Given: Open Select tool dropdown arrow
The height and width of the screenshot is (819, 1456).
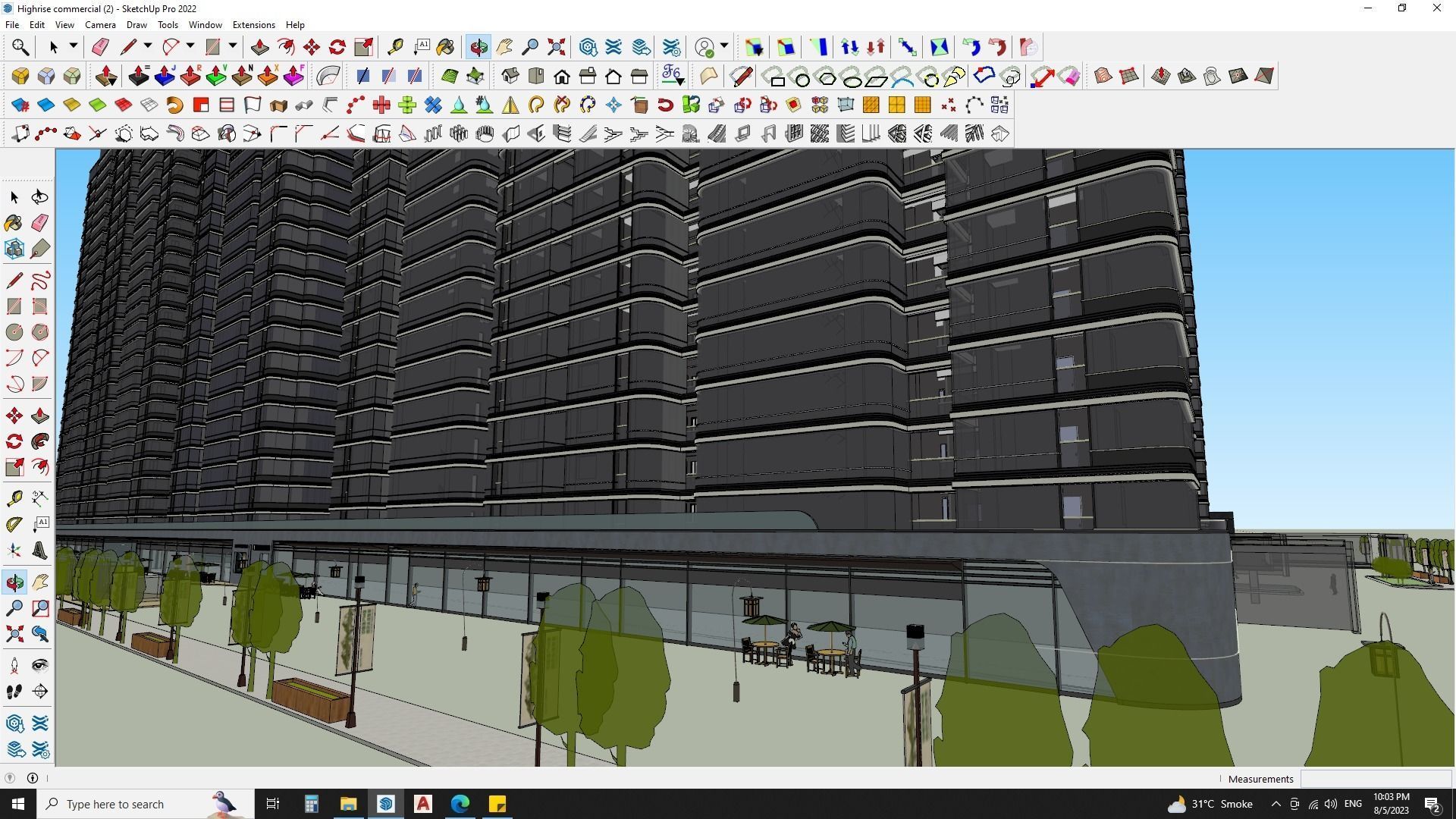Looking at the screenshot, I should pyautogui.click(x=74, y=46).
